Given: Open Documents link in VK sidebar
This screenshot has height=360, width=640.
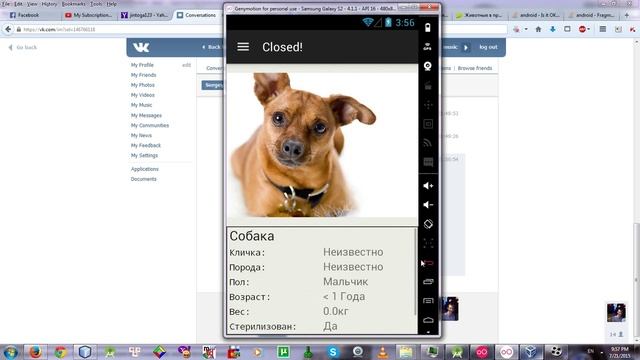Looking at the screenshot, I should click(x=143, y=179).
